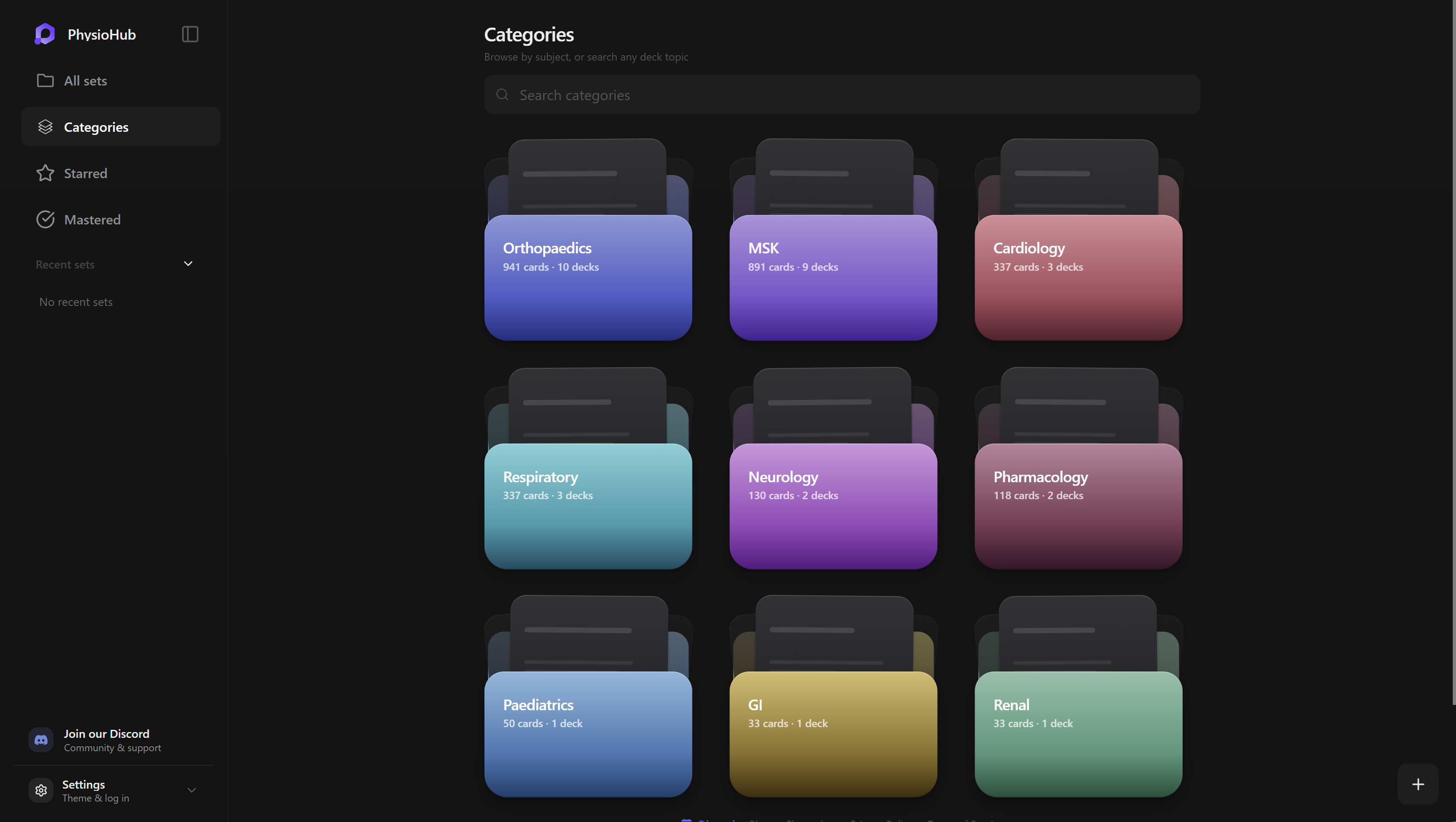
Task: Open the Respiratory category card
Action: click(588, 506)
